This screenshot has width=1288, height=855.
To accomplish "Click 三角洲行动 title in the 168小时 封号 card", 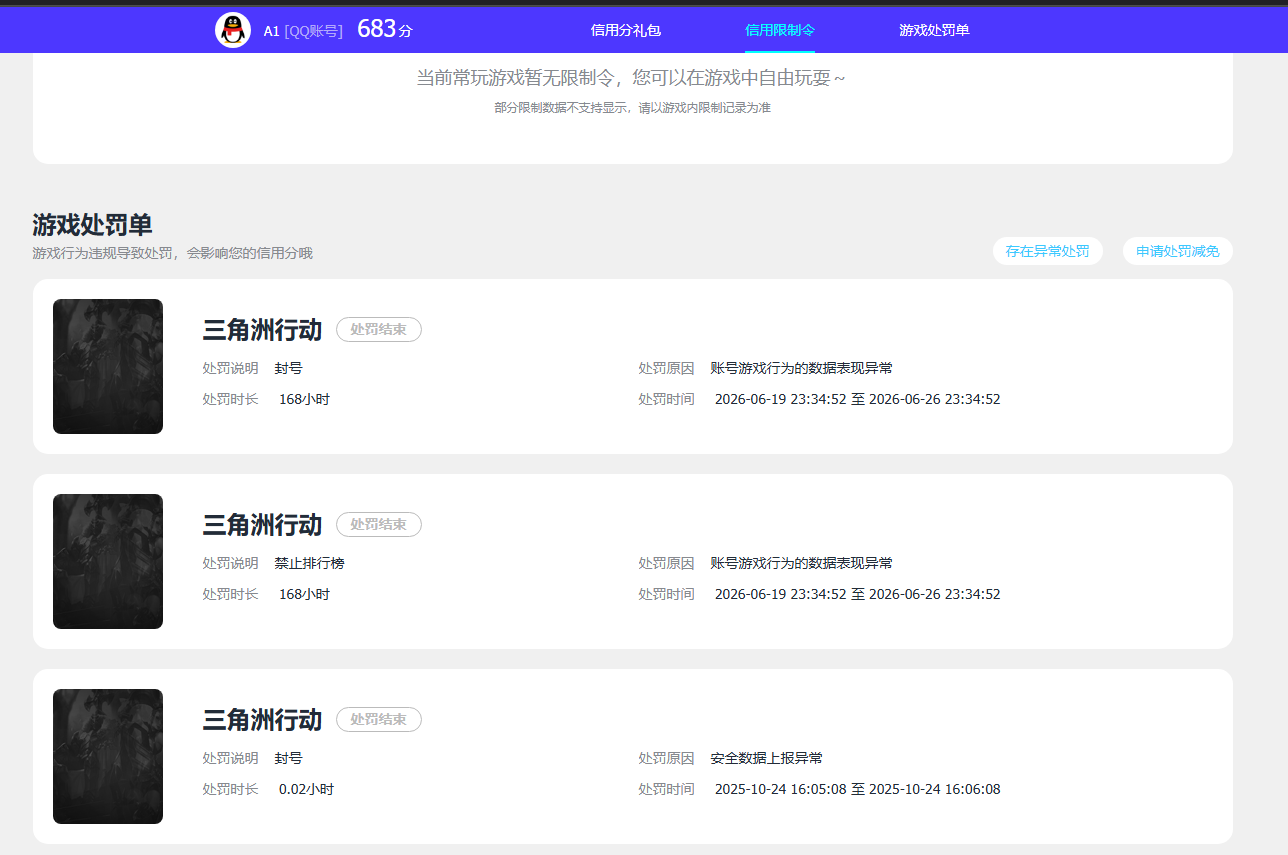I will tap(262, 330).
